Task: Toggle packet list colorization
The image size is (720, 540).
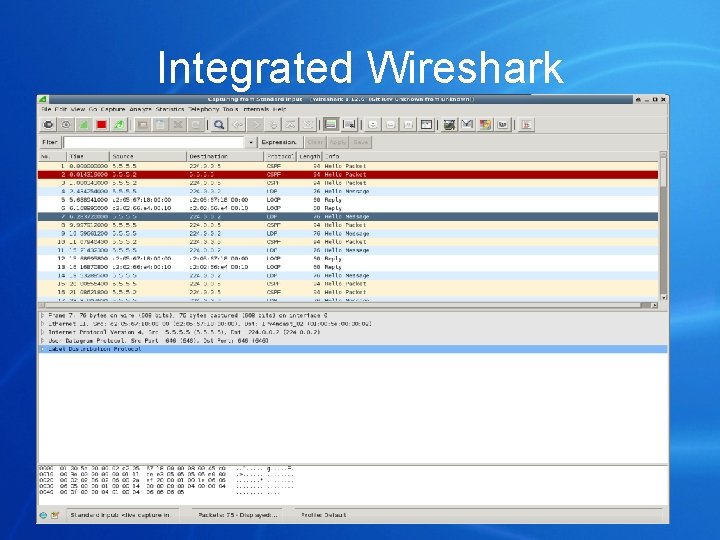Action: (331, 124)
